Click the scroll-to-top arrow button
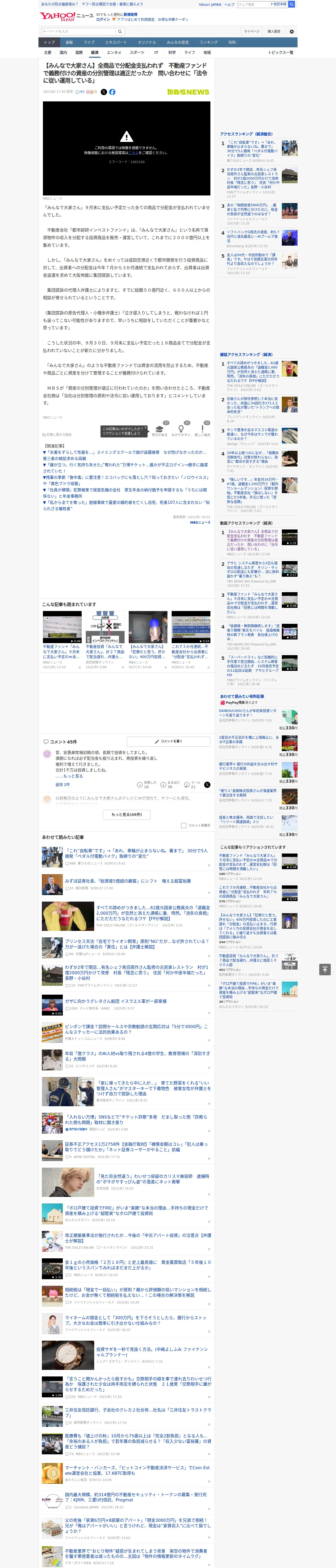The width and height of the screenshot is (336, 1568). point(325,969)
